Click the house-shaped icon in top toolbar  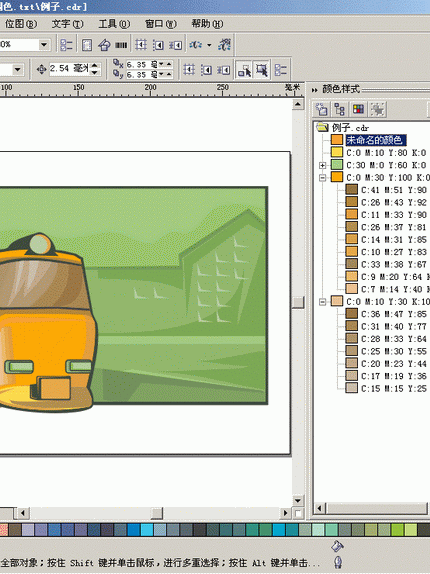104,45
